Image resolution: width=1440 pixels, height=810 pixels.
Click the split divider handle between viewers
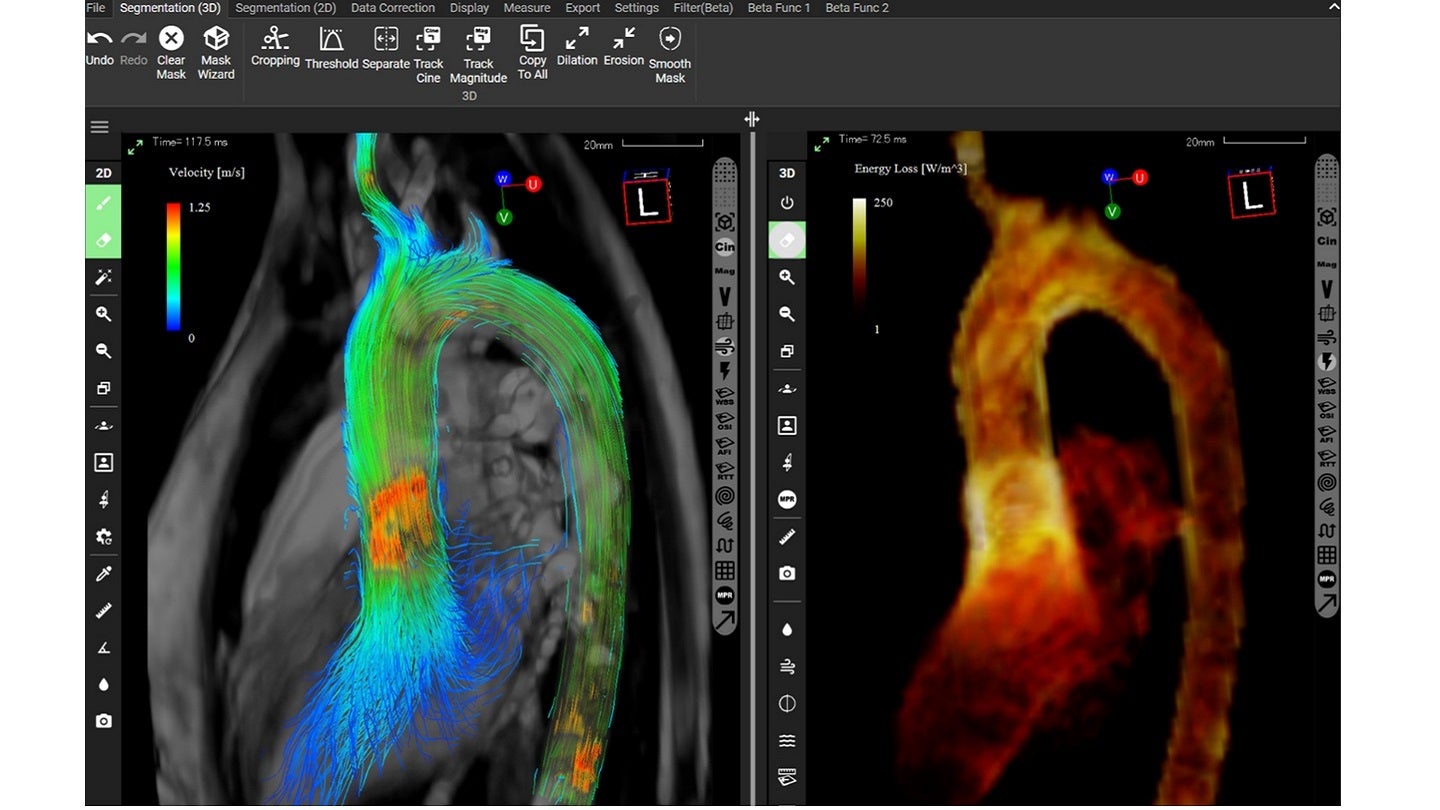point(752,119)
